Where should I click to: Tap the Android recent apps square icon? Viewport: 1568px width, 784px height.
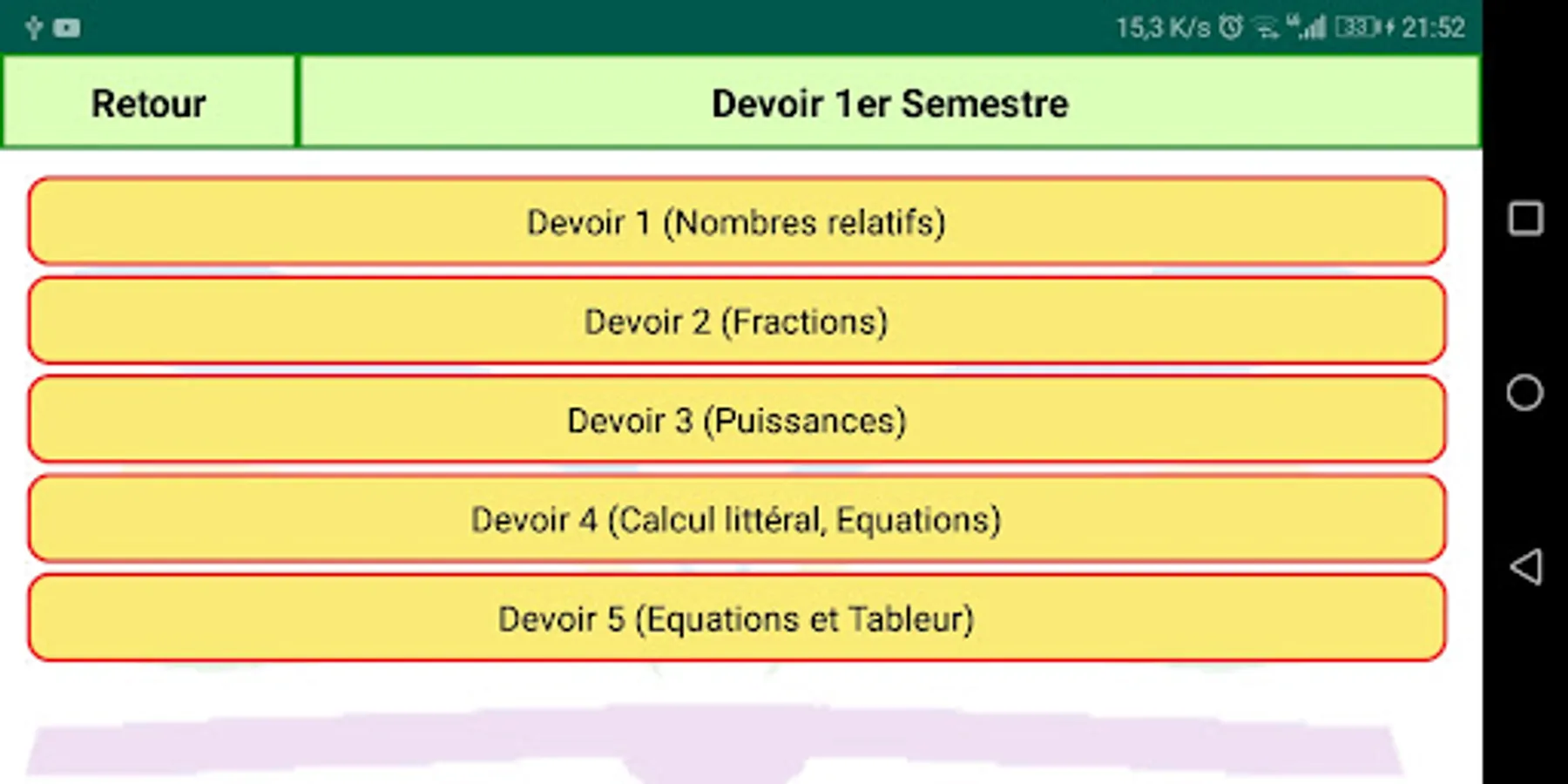click(x=1525, y=219)
